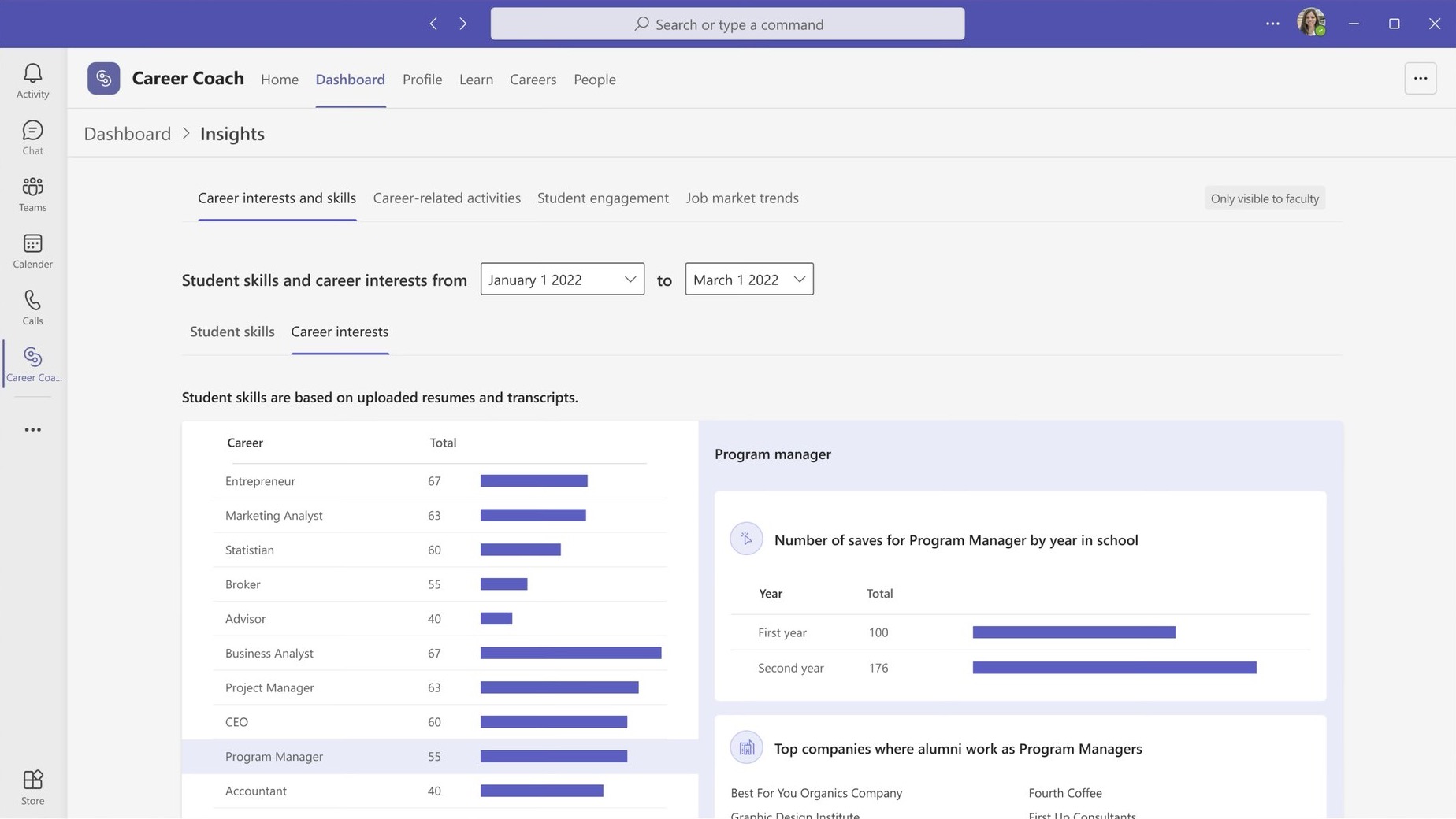Select the Career interests sub-tab
Screen dimensions: 1456x819
pos(340,332)
